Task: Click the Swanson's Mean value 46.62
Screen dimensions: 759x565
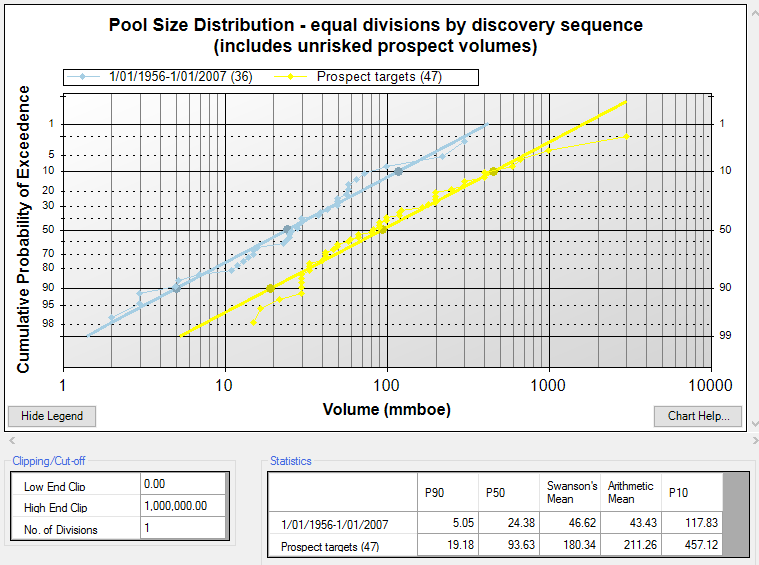Action: (570, 523)
